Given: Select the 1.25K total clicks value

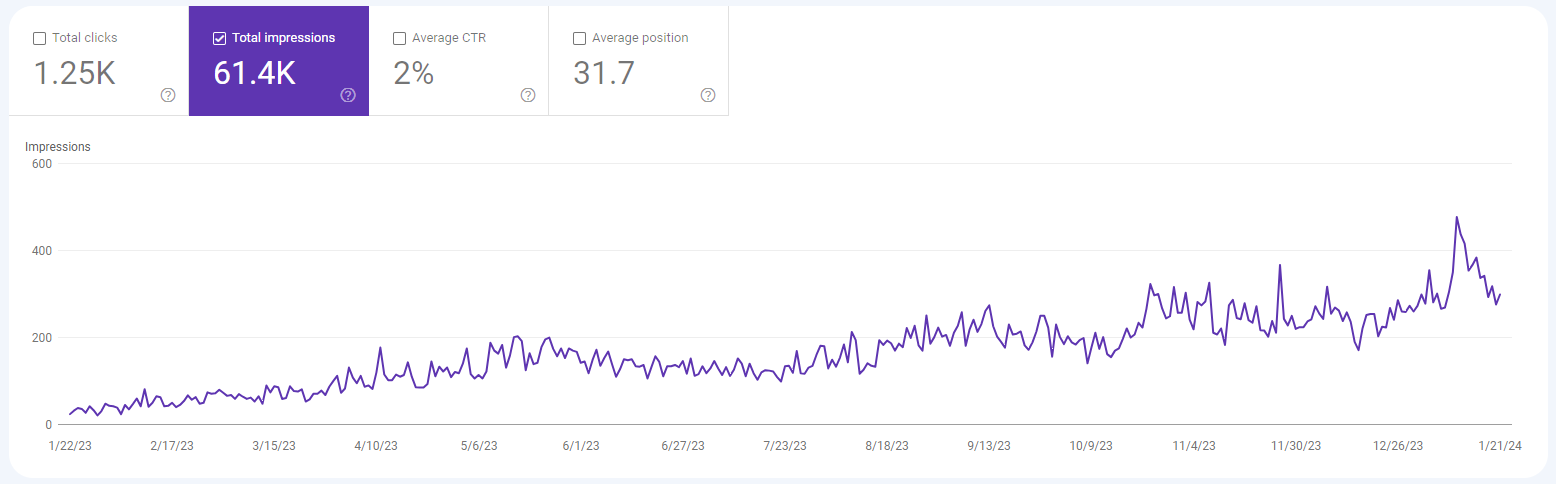Looking at the screenshot, I should 75,73.
